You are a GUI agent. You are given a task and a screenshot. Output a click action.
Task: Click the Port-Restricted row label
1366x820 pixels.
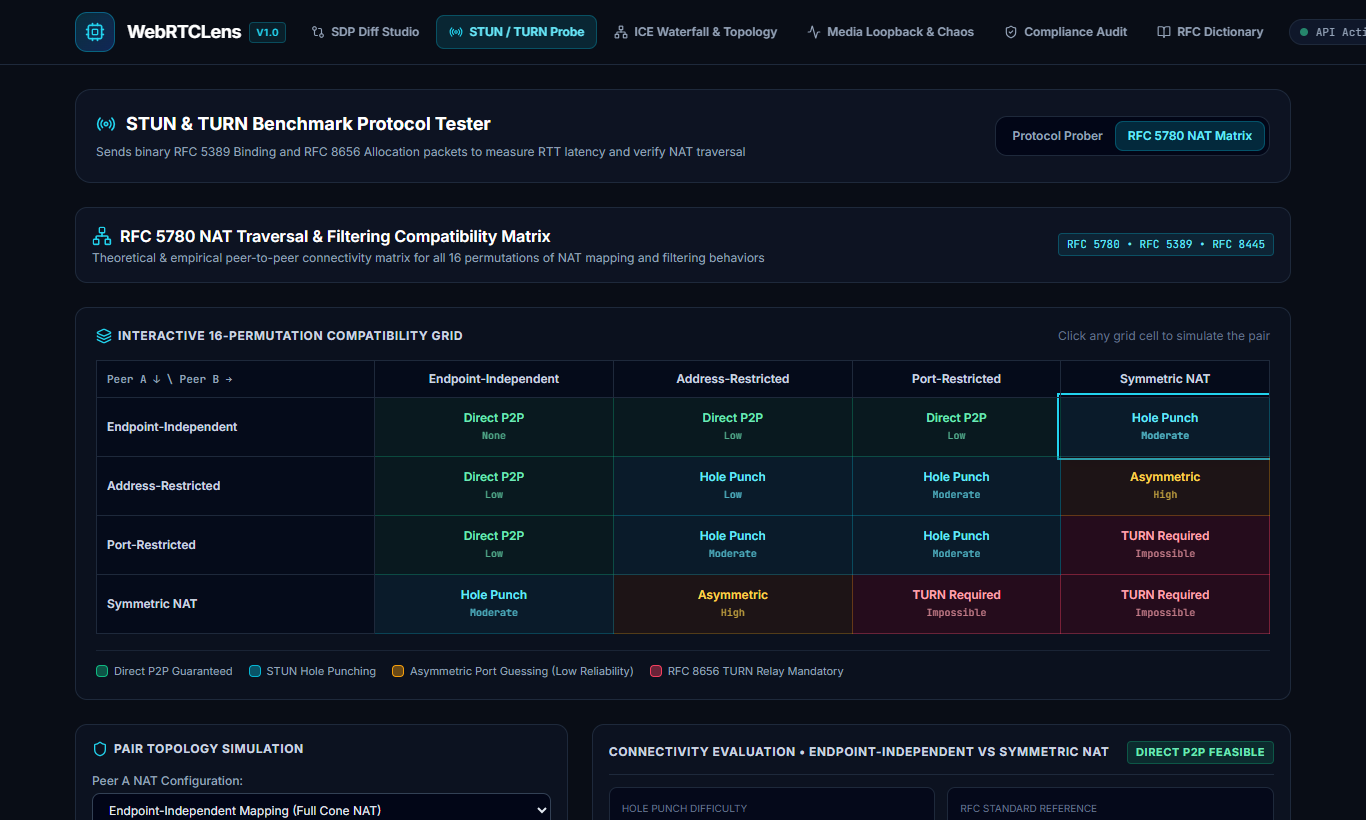235,545
